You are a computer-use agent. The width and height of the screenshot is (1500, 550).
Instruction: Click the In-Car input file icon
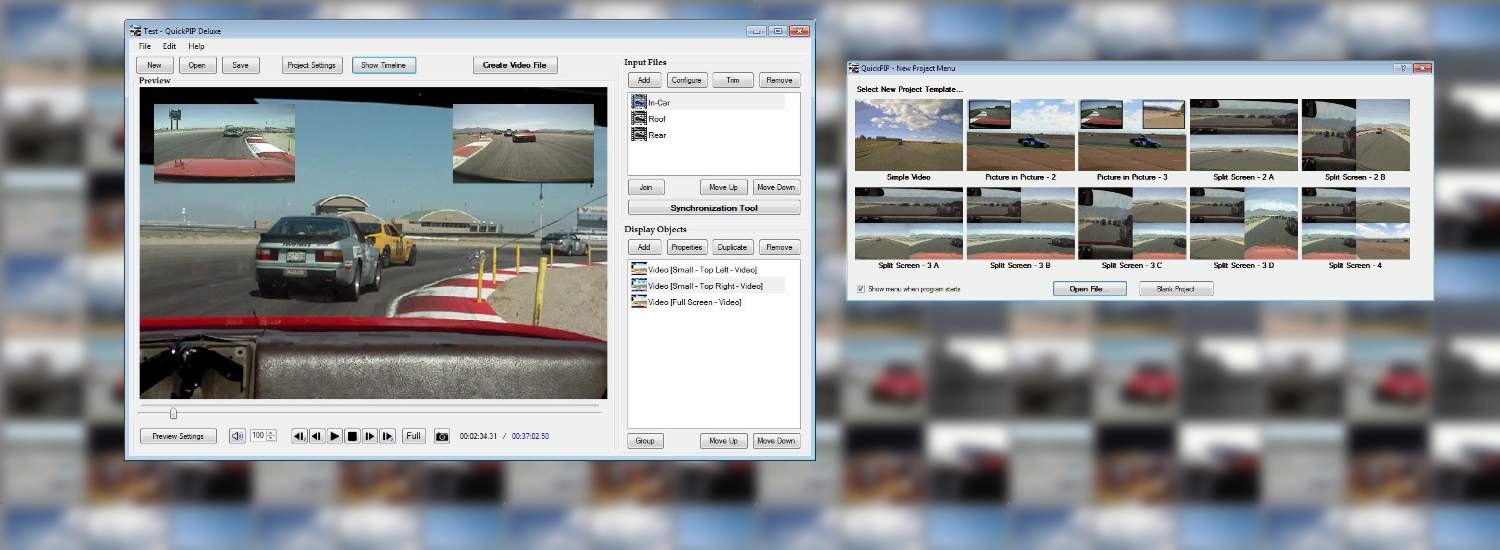tap(639, 102)
